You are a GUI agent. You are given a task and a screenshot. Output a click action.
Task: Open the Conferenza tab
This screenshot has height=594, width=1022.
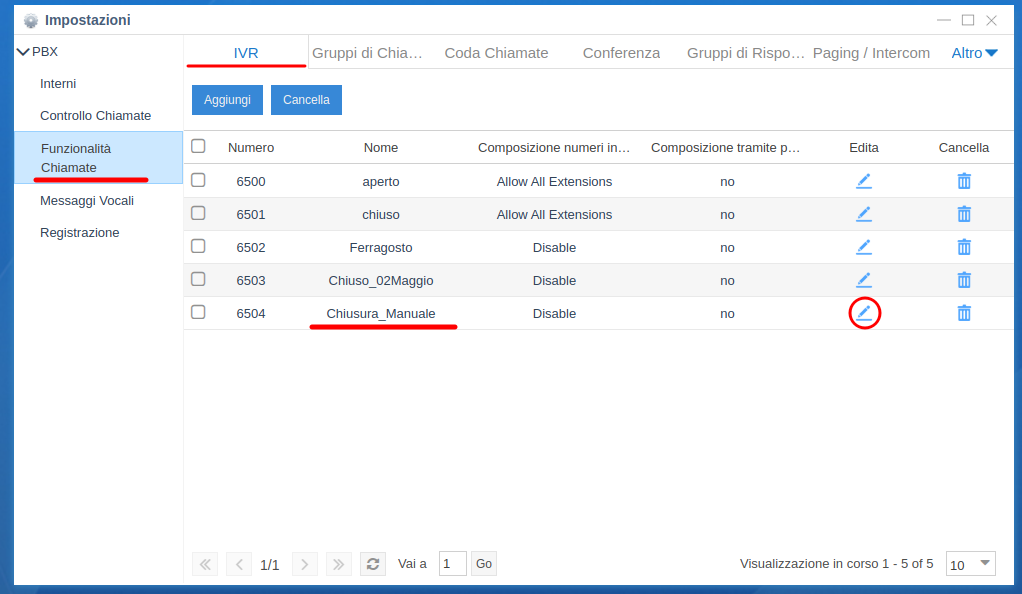point(621,53)
